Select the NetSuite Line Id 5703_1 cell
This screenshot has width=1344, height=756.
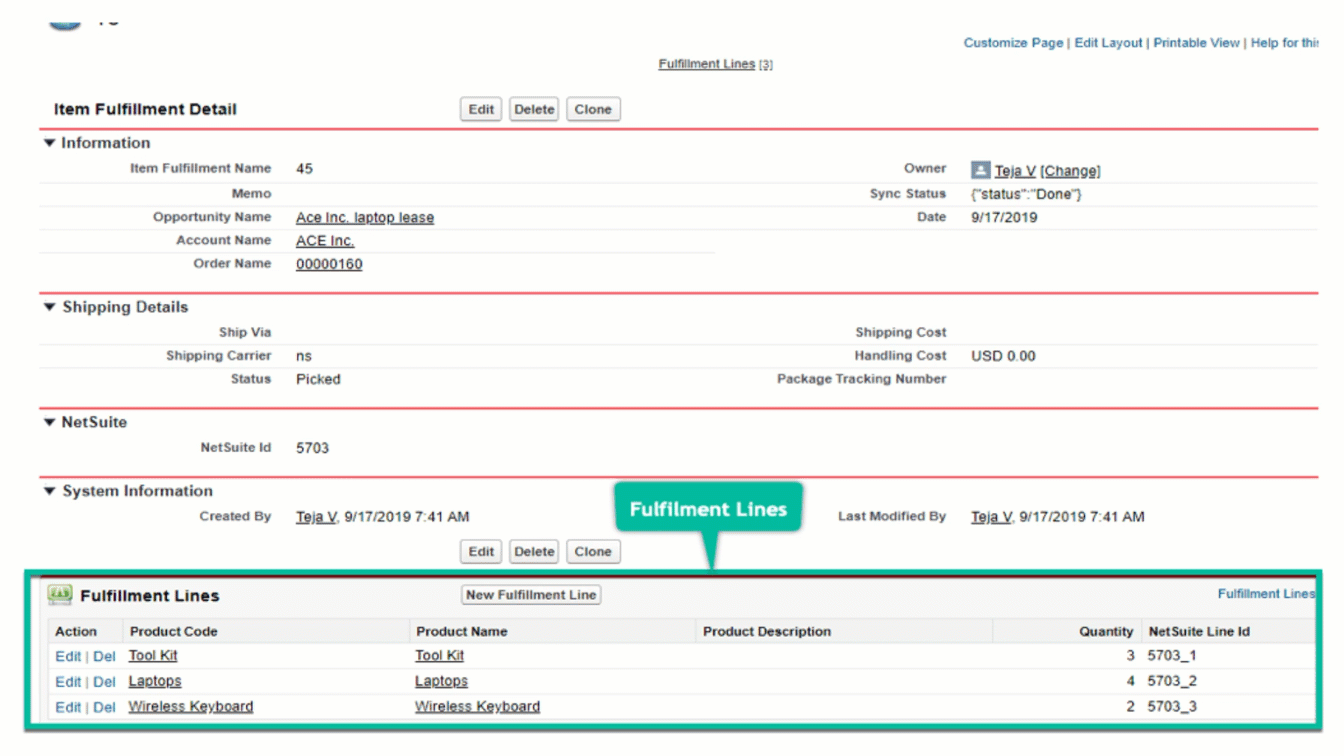(1172, 656)
